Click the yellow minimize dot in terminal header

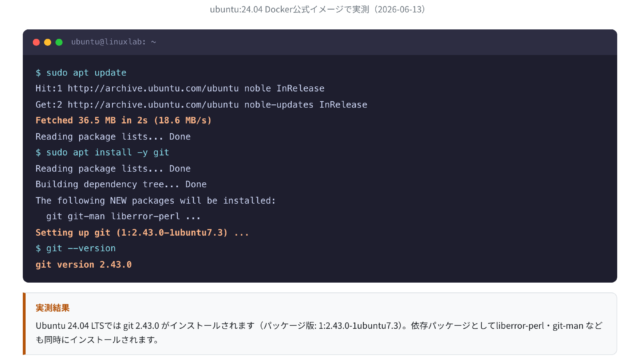click(x=47, y=42)
